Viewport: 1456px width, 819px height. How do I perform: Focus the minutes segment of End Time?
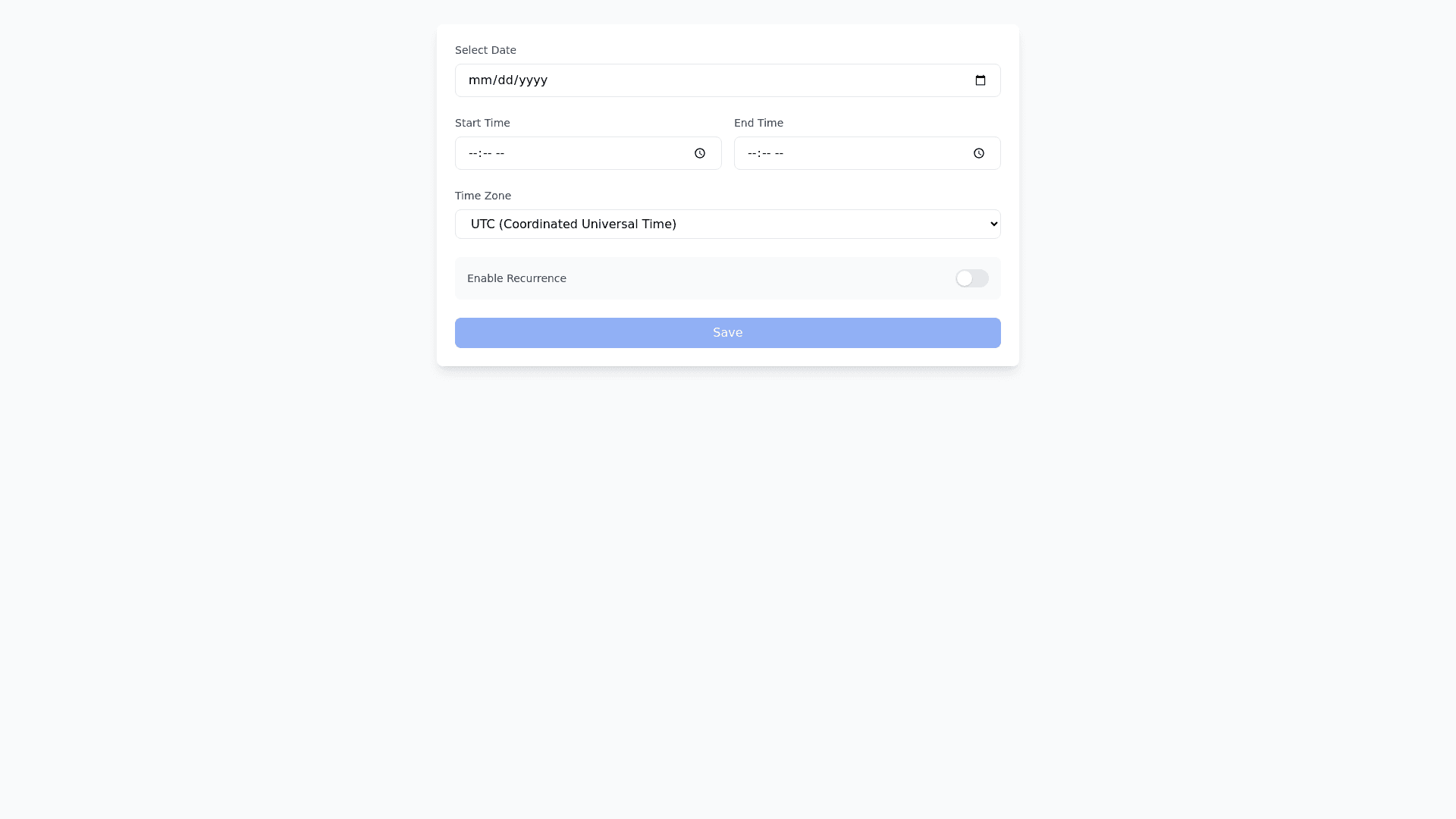pyautogui.click(x=765, y=153)
